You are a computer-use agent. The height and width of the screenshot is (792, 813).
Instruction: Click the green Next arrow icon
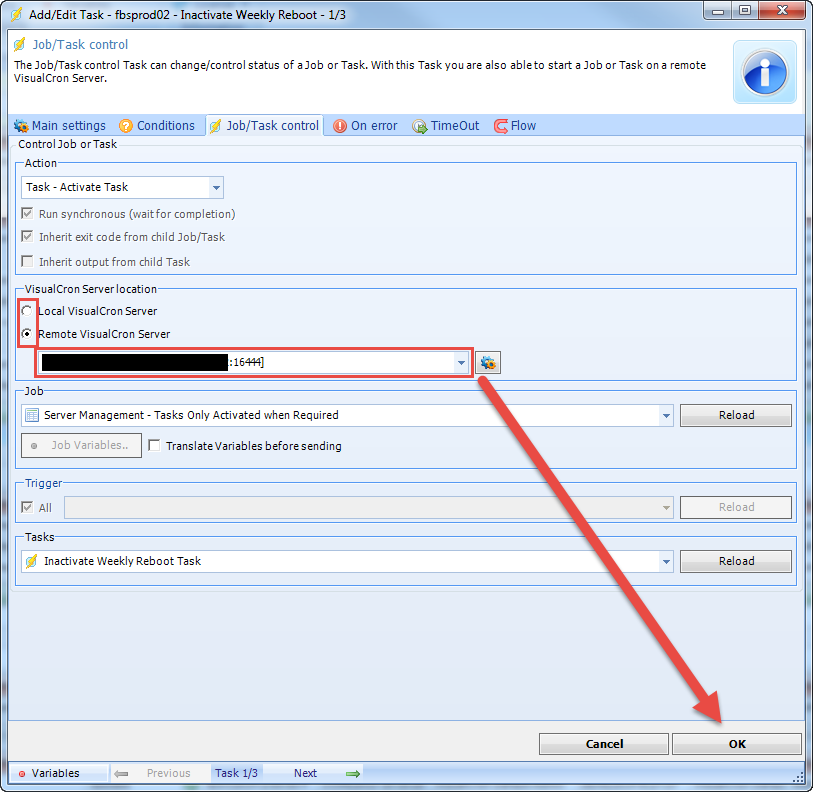352,773
